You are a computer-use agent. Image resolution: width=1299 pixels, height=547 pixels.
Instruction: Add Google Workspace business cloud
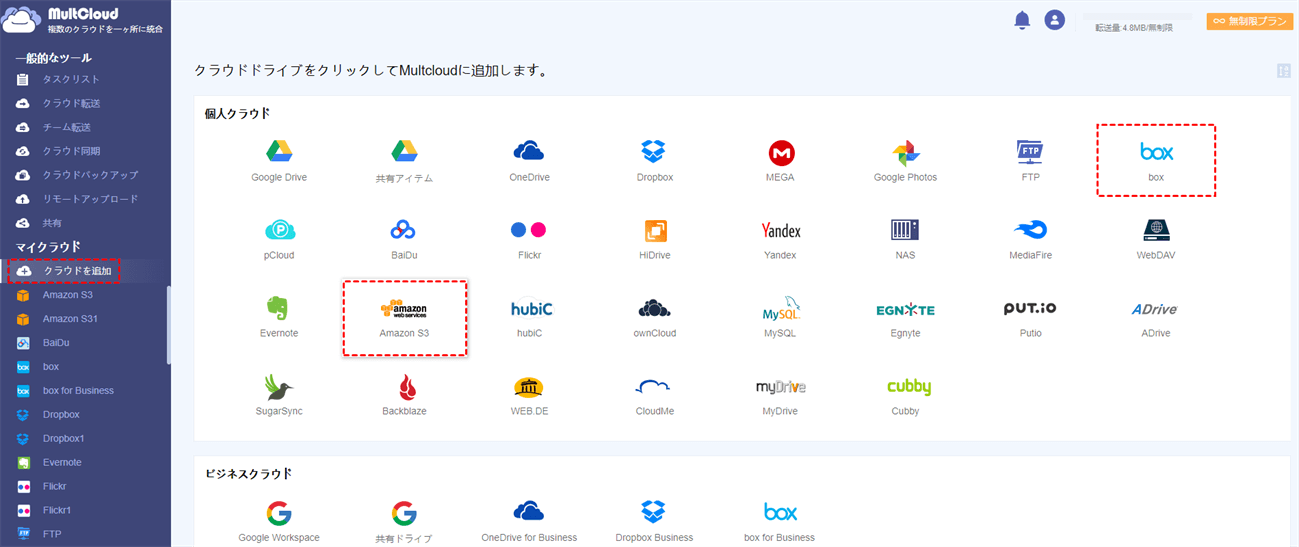point(279,521)
